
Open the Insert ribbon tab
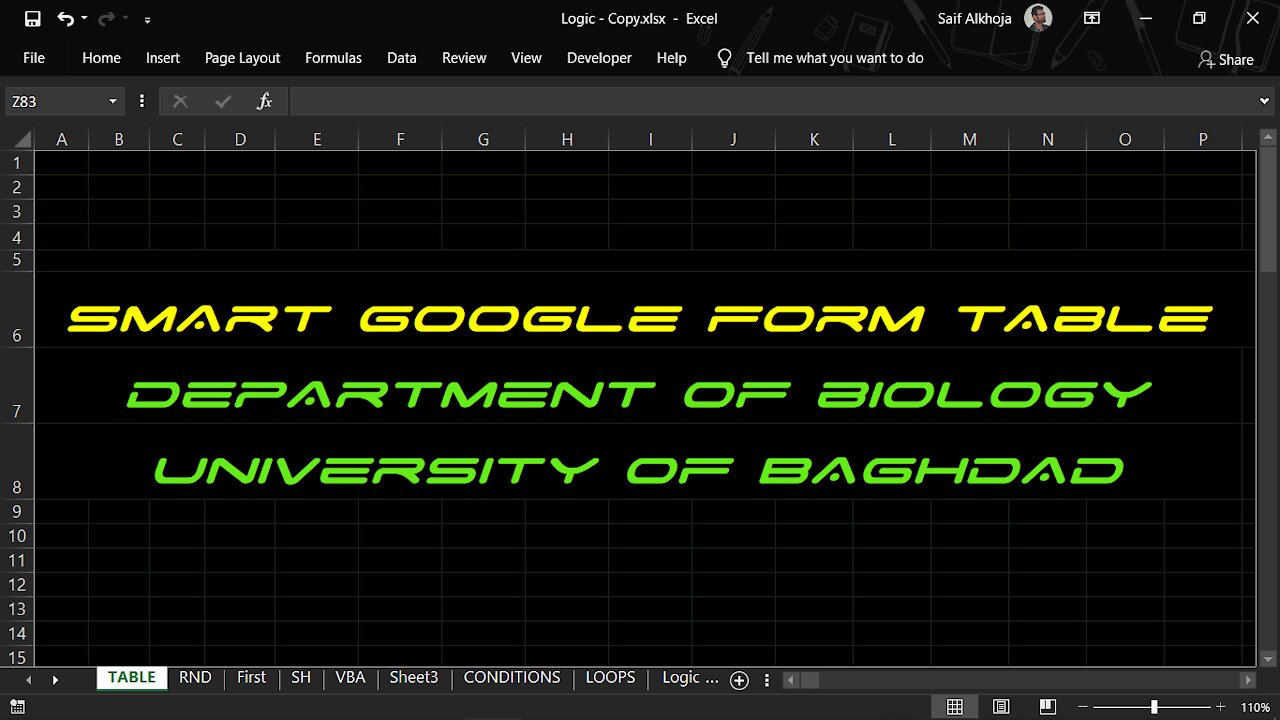[x=163, y=58]
